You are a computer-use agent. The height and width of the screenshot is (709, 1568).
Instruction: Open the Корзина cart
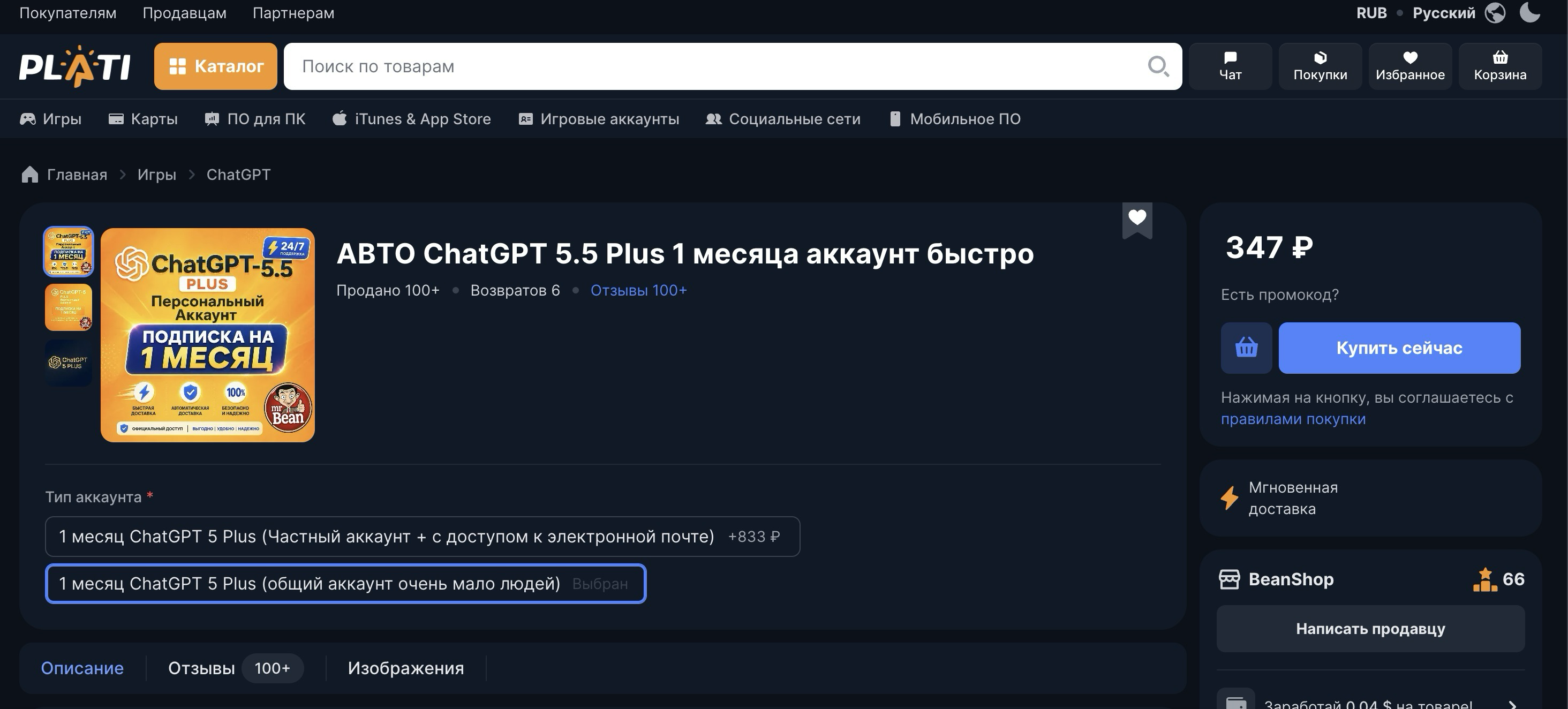[1500, 66]
